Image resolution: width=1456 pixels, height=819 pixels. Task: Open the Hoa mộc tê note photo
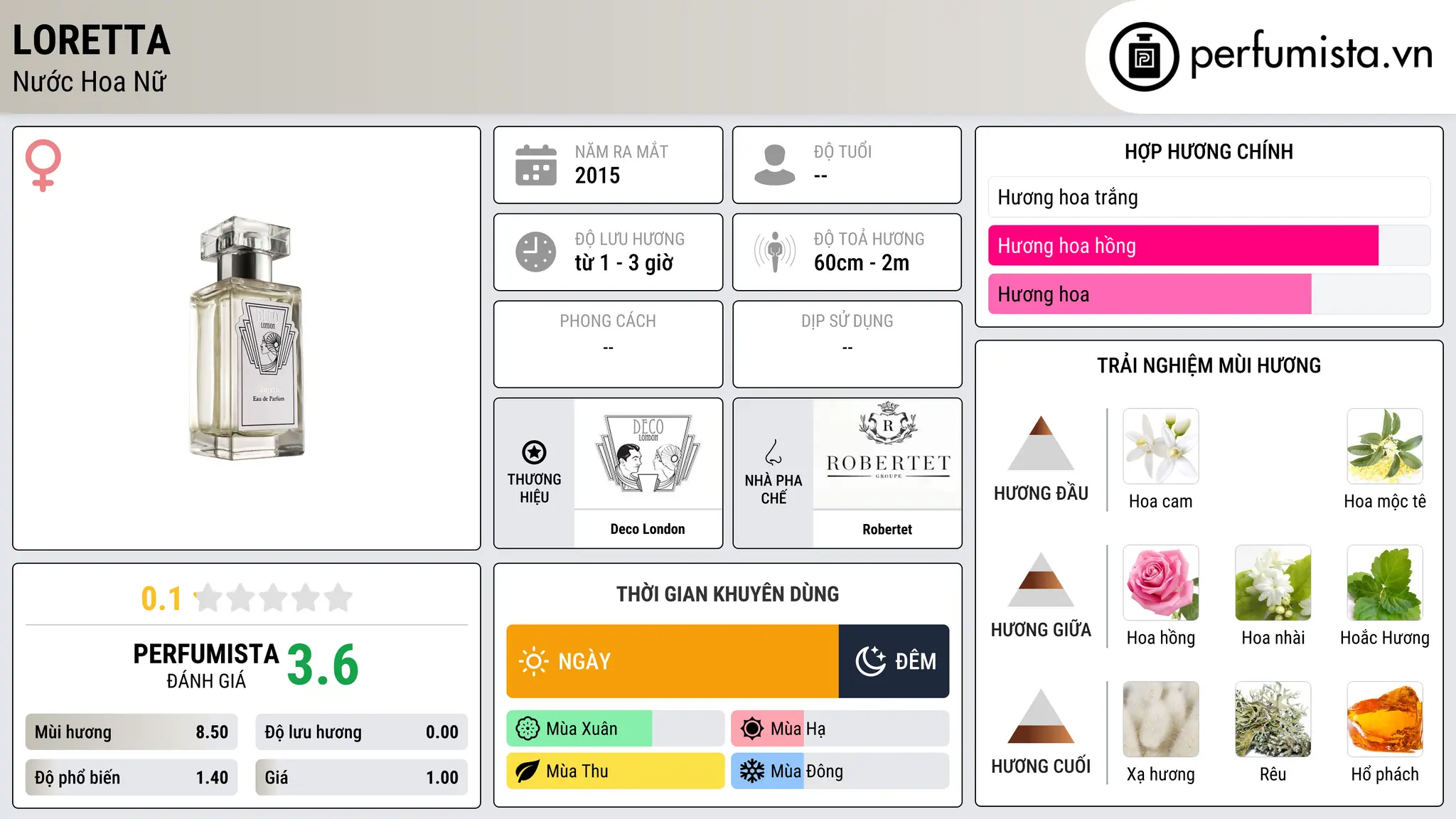point(1385,446)
